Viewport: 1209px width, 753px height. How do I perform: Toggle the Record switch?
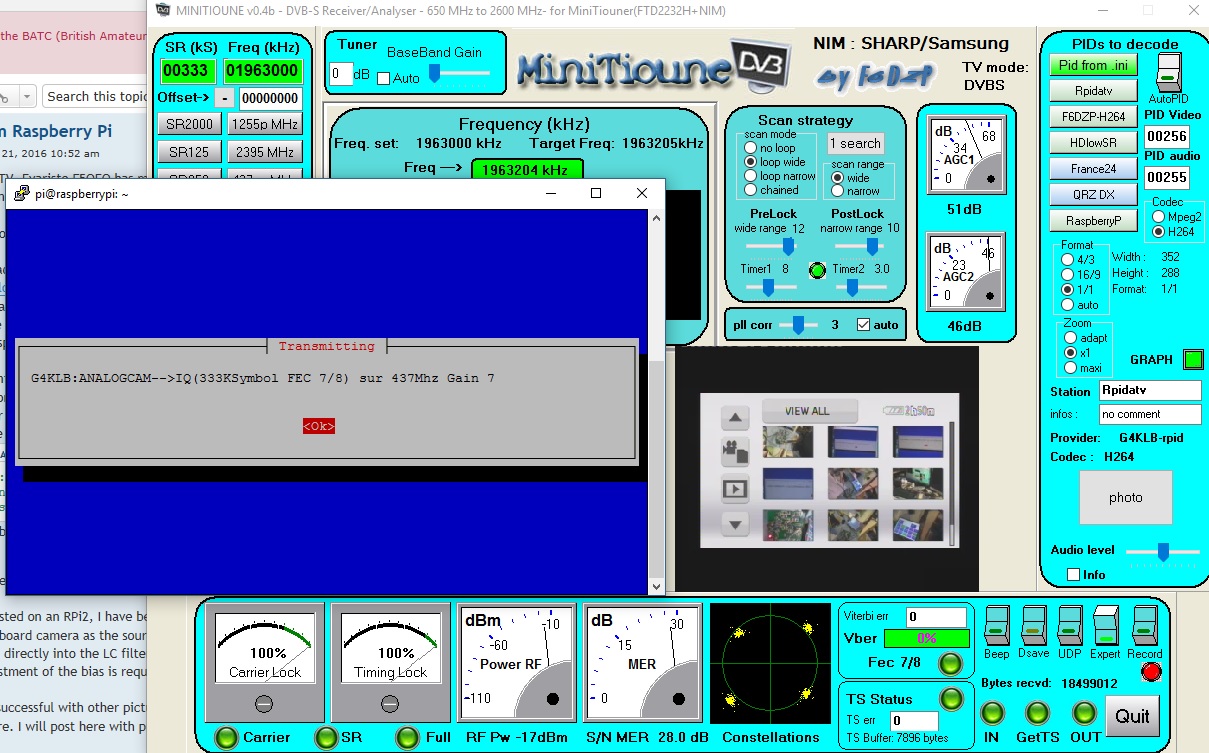pyautogui.click(x=1145, y=626)
